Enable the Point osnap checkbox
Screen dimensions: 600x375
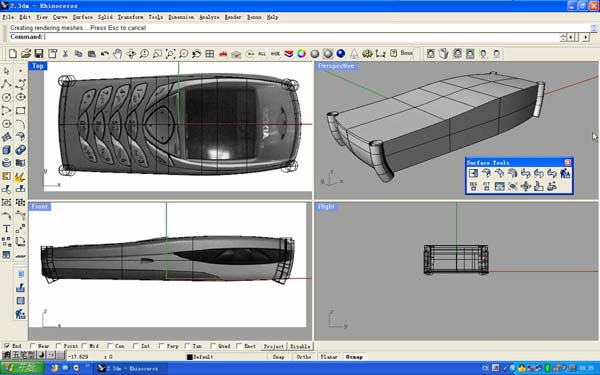[59, 346]
